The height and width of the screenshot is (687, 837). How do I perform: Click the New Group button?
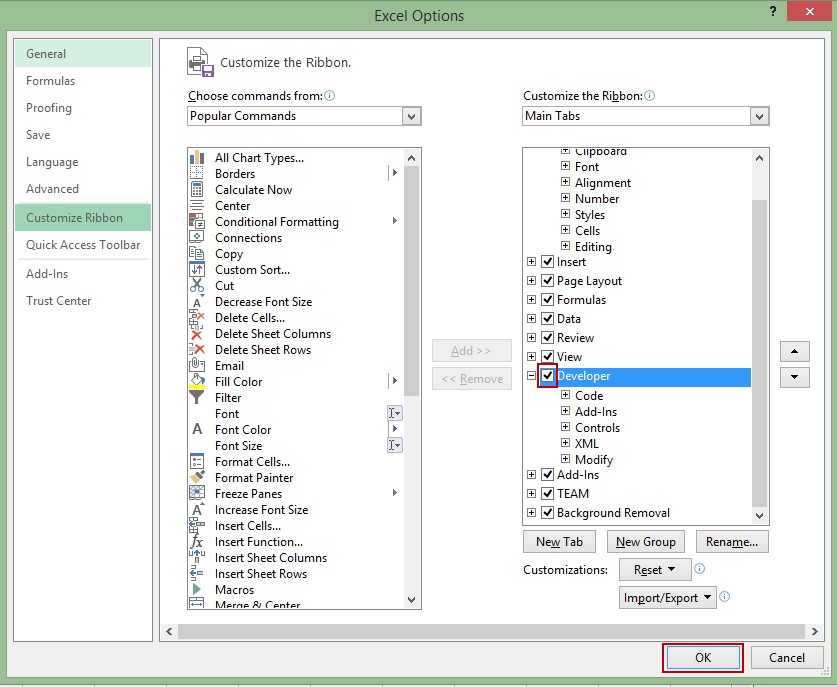tap(646, 542)
